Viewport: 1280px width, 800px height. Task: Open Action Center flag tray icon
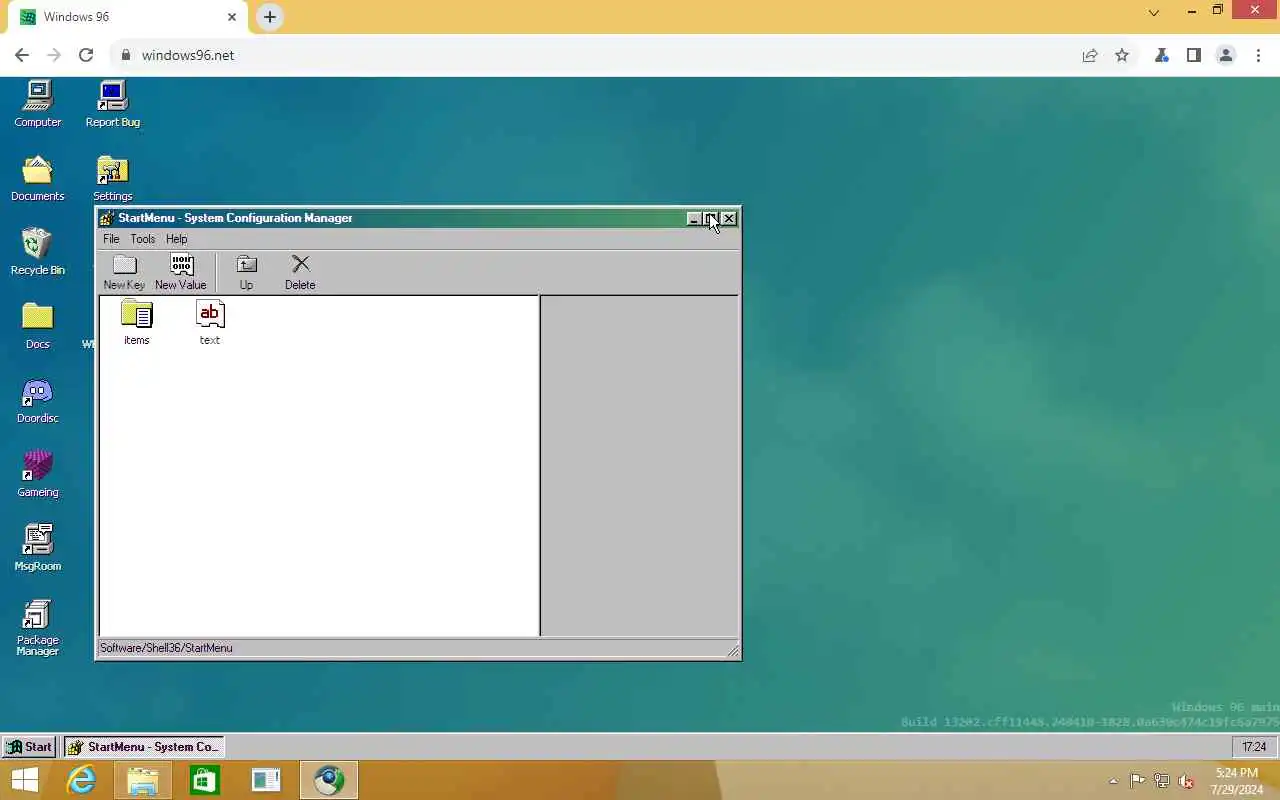click(1137, 781)
